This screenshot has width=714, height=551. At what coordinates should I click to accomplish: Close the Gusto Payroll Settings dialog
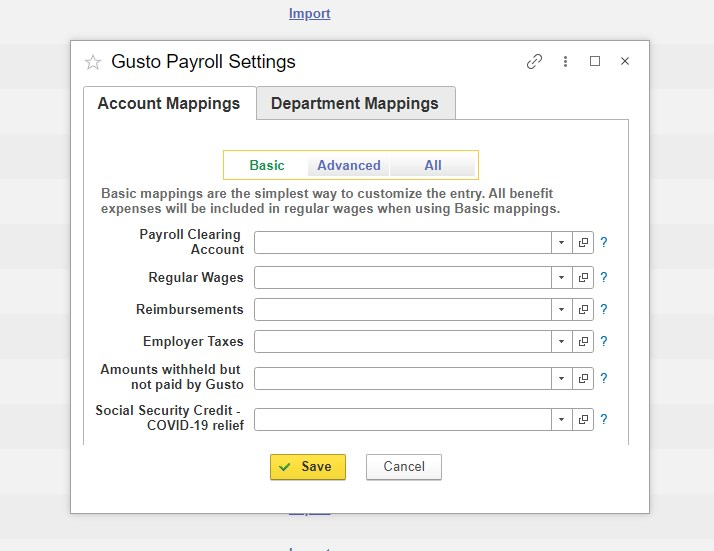(x=625, y=61)
